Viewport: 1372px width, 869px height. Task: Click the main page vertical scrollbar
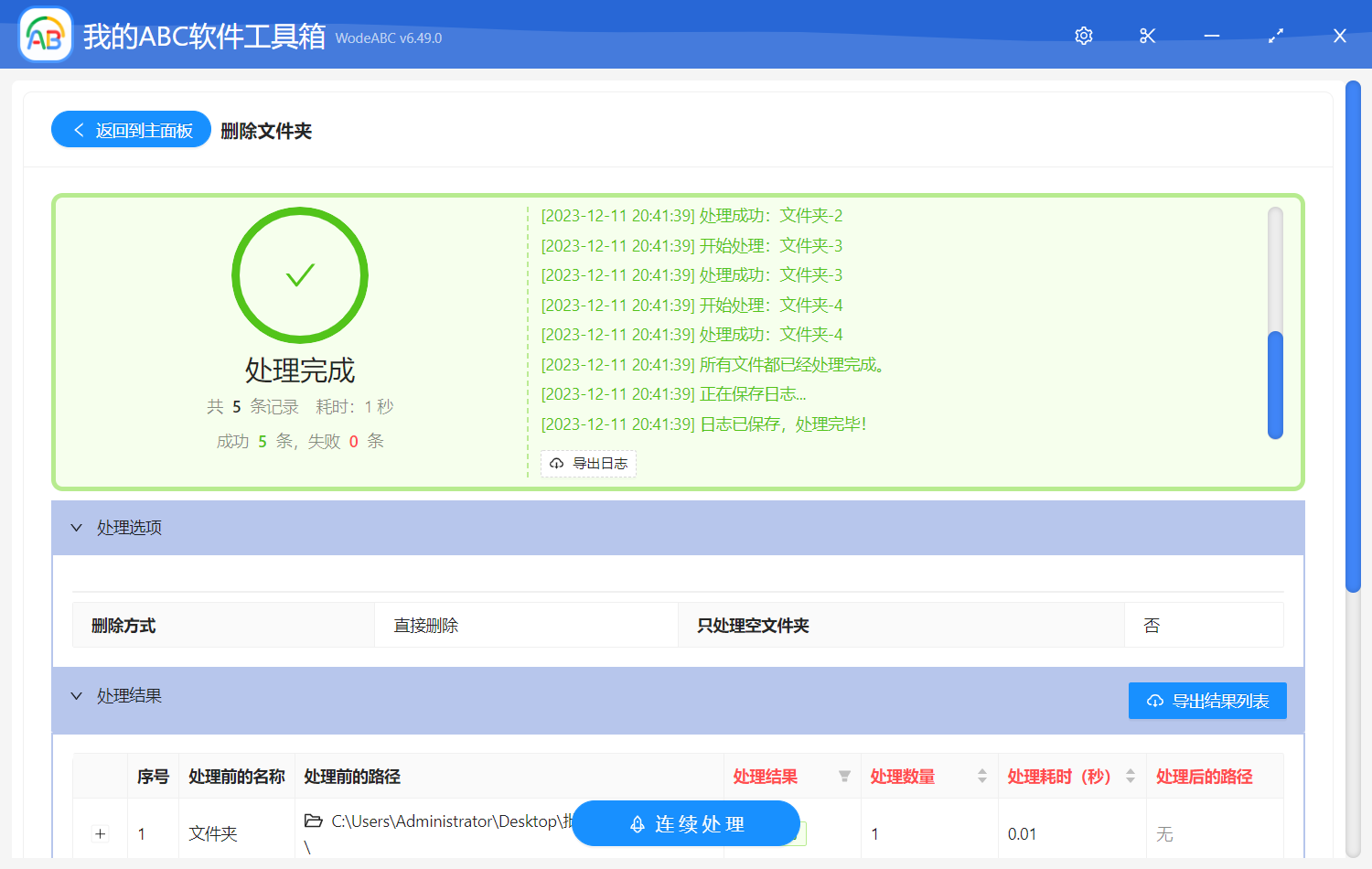(1353, 338)
